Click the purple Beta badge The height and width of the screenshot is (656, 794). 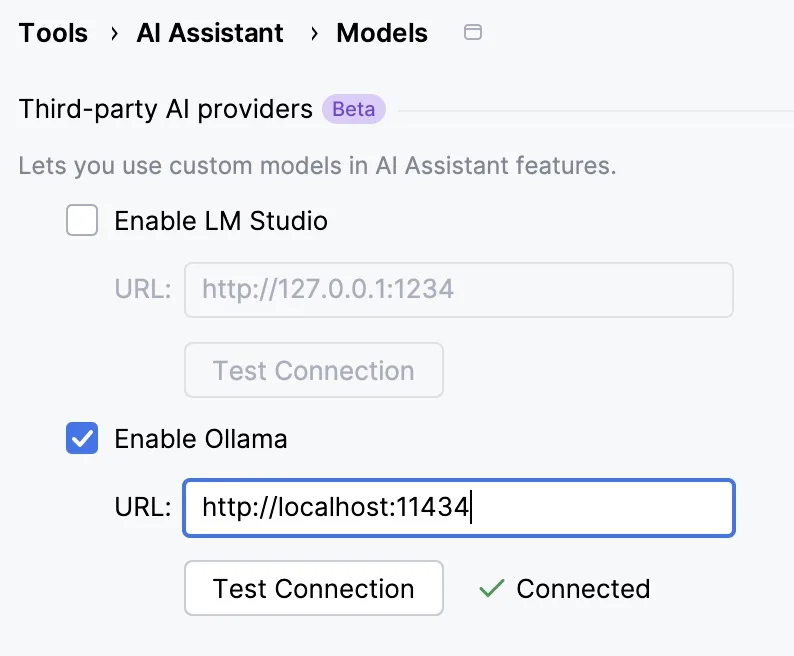coord(354,109)
